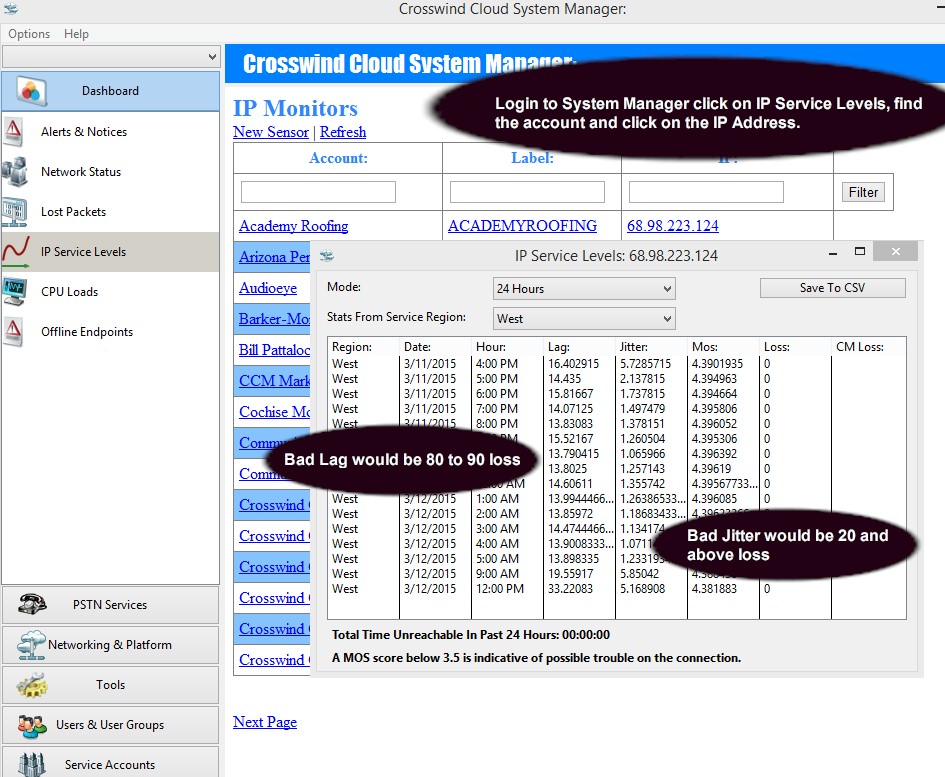The width and height of the screenshot is (945, 777).
Task: Click the Tools gears icon
Action: 33,685
